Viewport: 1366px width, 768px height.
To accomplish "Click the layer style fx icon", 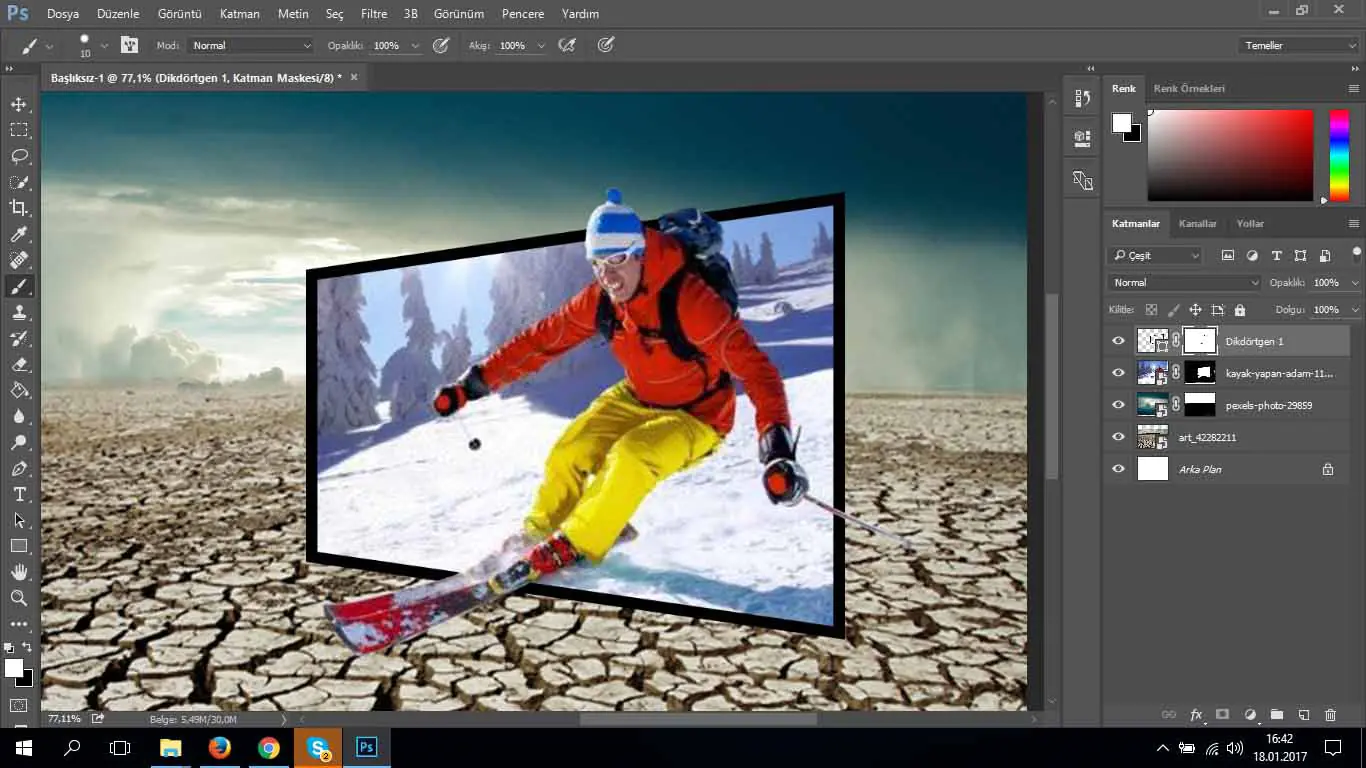I will pyautogui.click(x=1196, y=715).
